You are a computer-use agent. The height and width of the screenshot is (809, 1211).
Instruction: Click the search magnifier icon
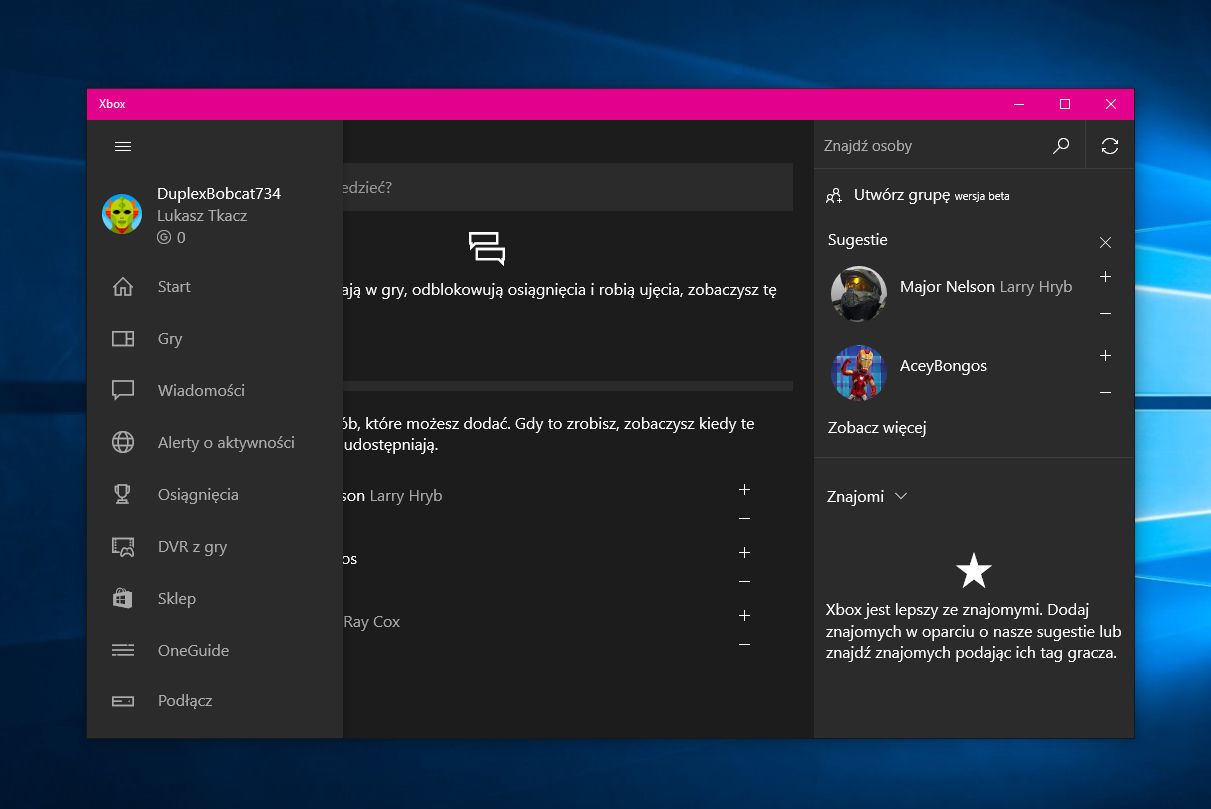[x=1061, y=146]
